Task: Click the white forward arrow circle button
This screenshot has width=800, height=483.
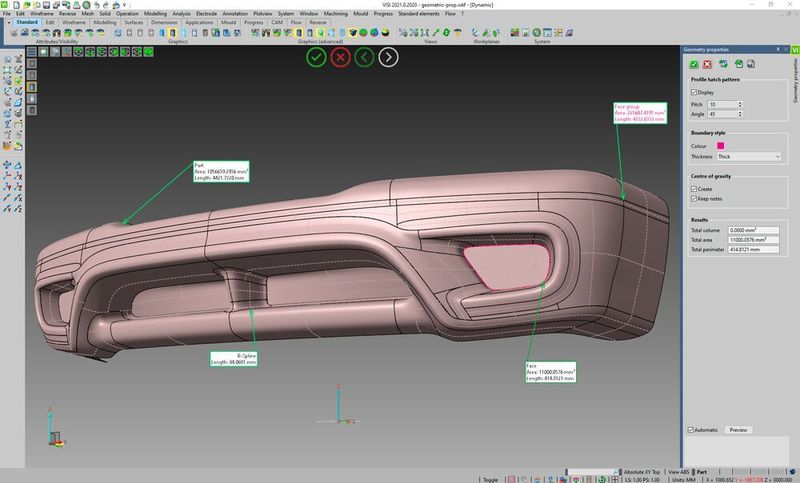Action: pyautogui.click(x=388, y=57)
